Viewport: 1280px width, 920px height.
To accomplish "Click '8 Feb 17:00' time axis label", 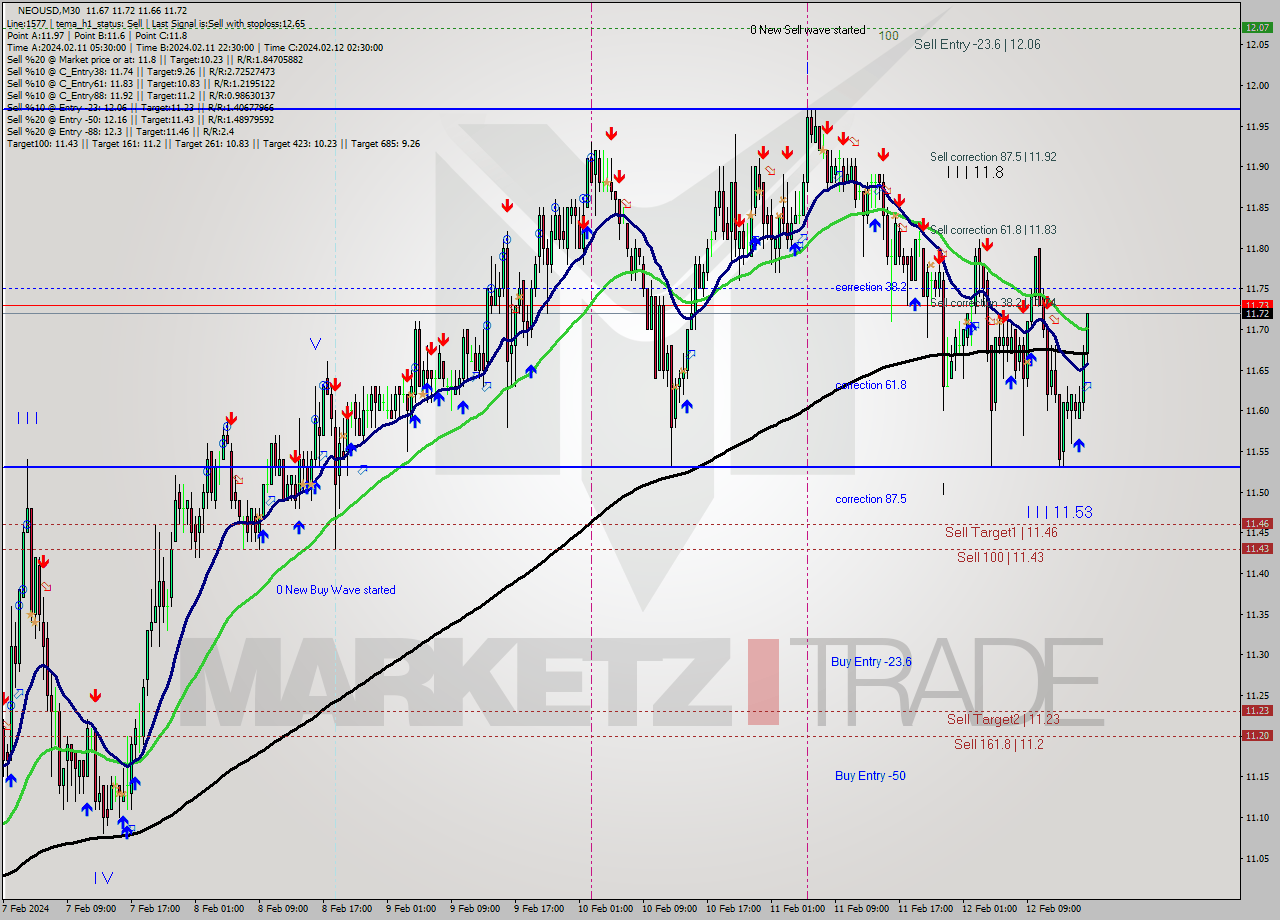I will click(x=347, y=909).
